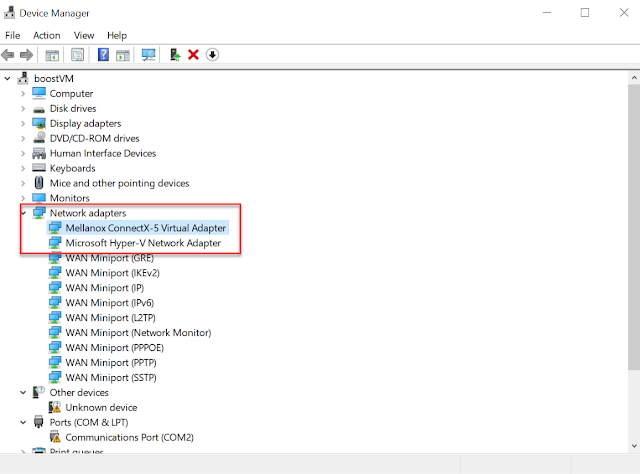640x474 pixels.
Task: Click the Update device driver icon
Action: click(x=175, y=55)
